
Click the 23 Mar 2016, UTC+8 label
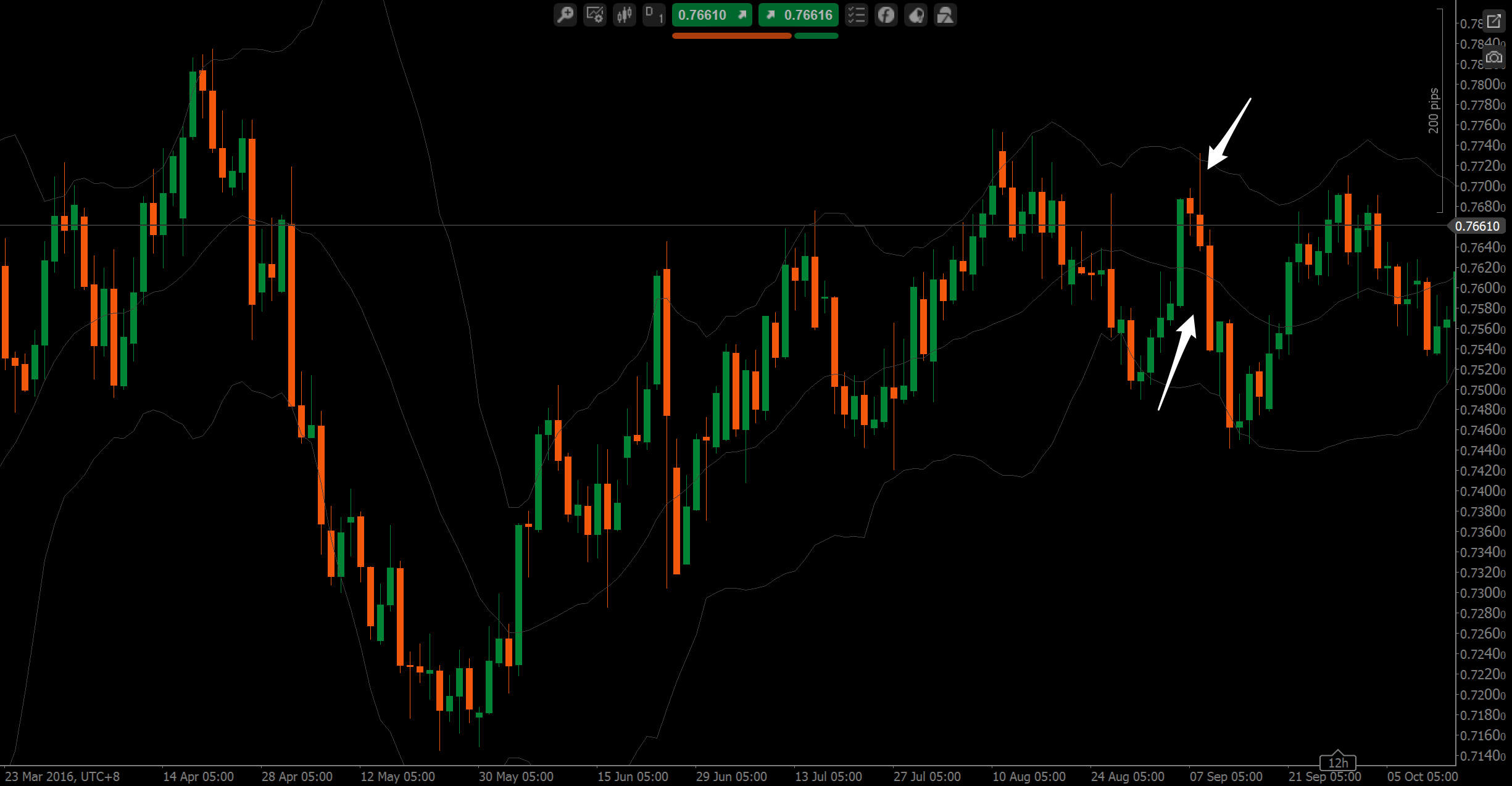62,777
